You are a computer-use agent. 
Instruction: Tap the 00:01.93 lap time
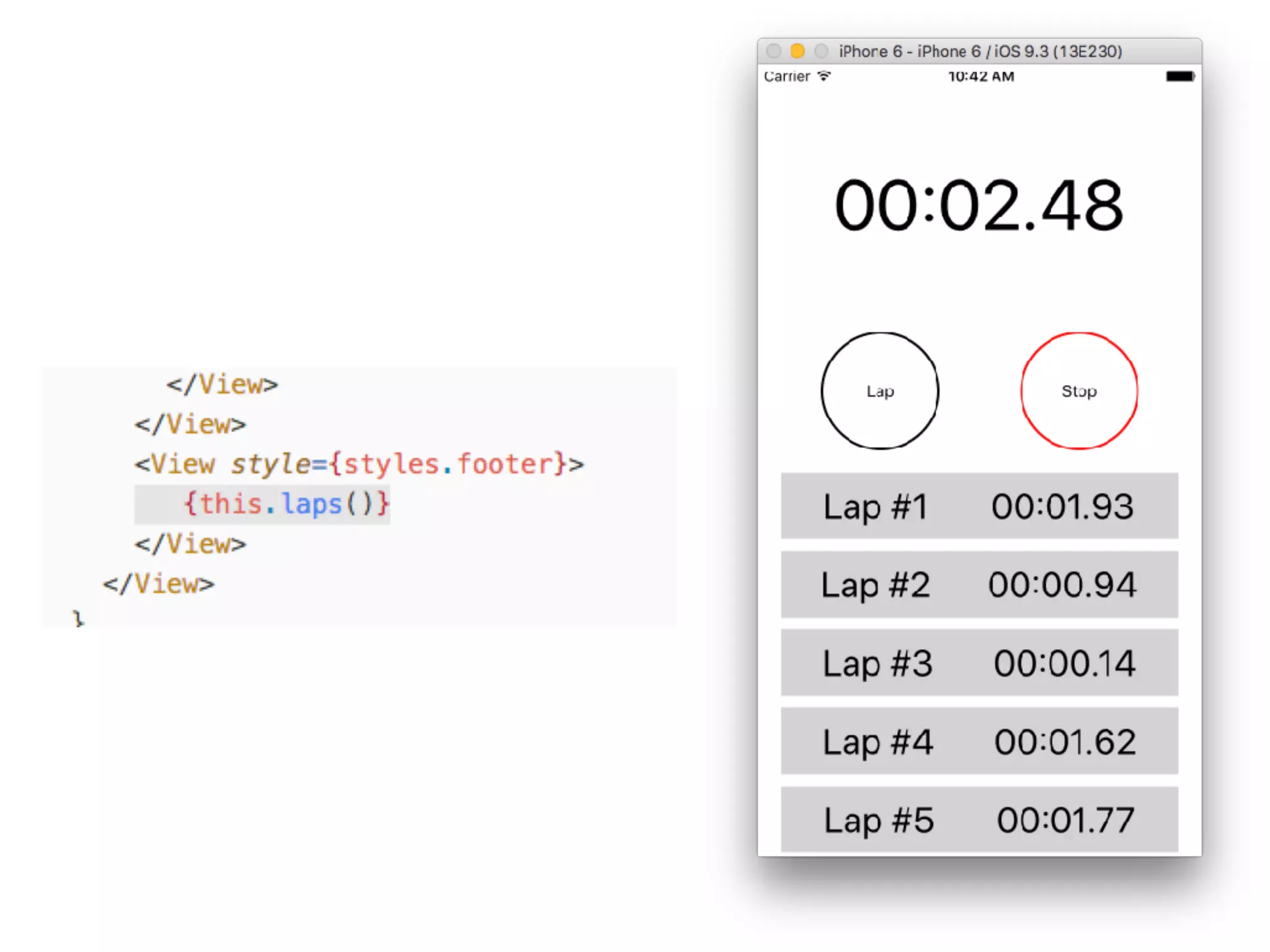1062,506
